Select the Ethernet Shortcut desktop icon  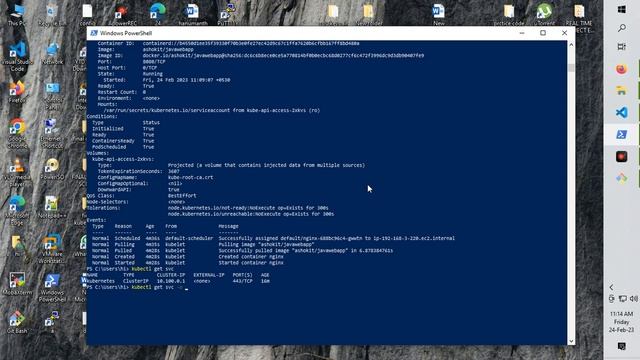[x=52, y=133]
